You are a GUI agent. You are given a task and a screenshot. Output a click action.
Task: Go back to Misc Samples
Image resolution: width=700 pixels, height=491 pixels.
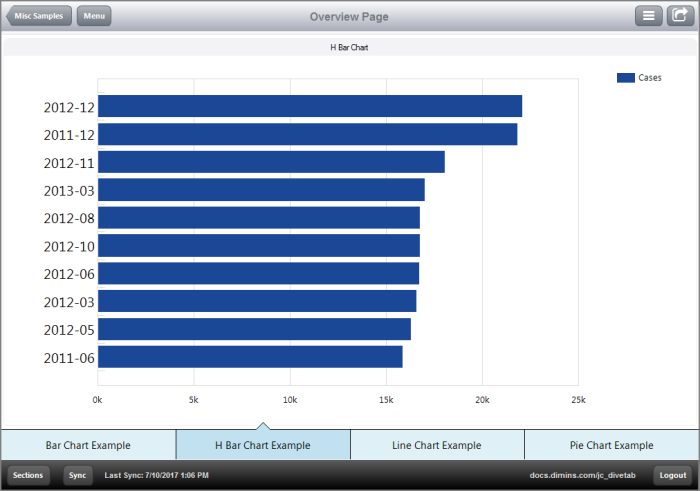click(38, 16)
